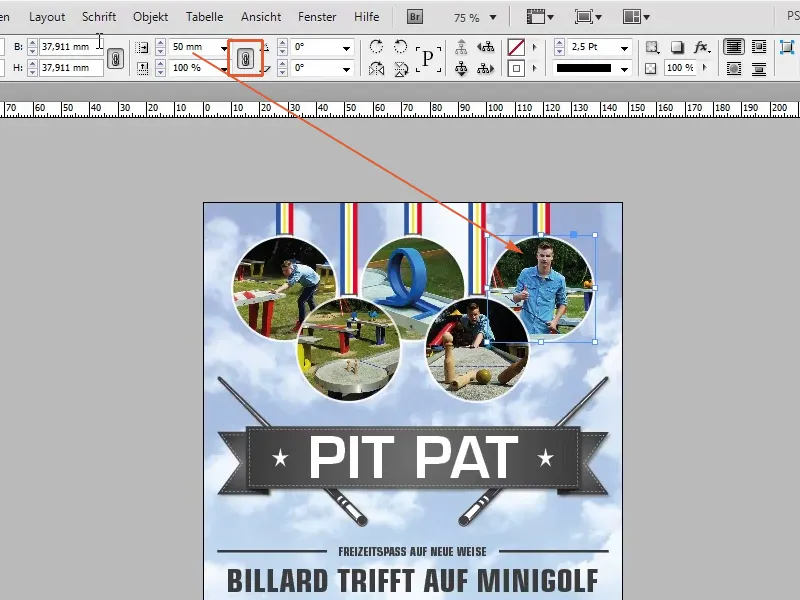Click the black stroke style preview

point(584,68)
